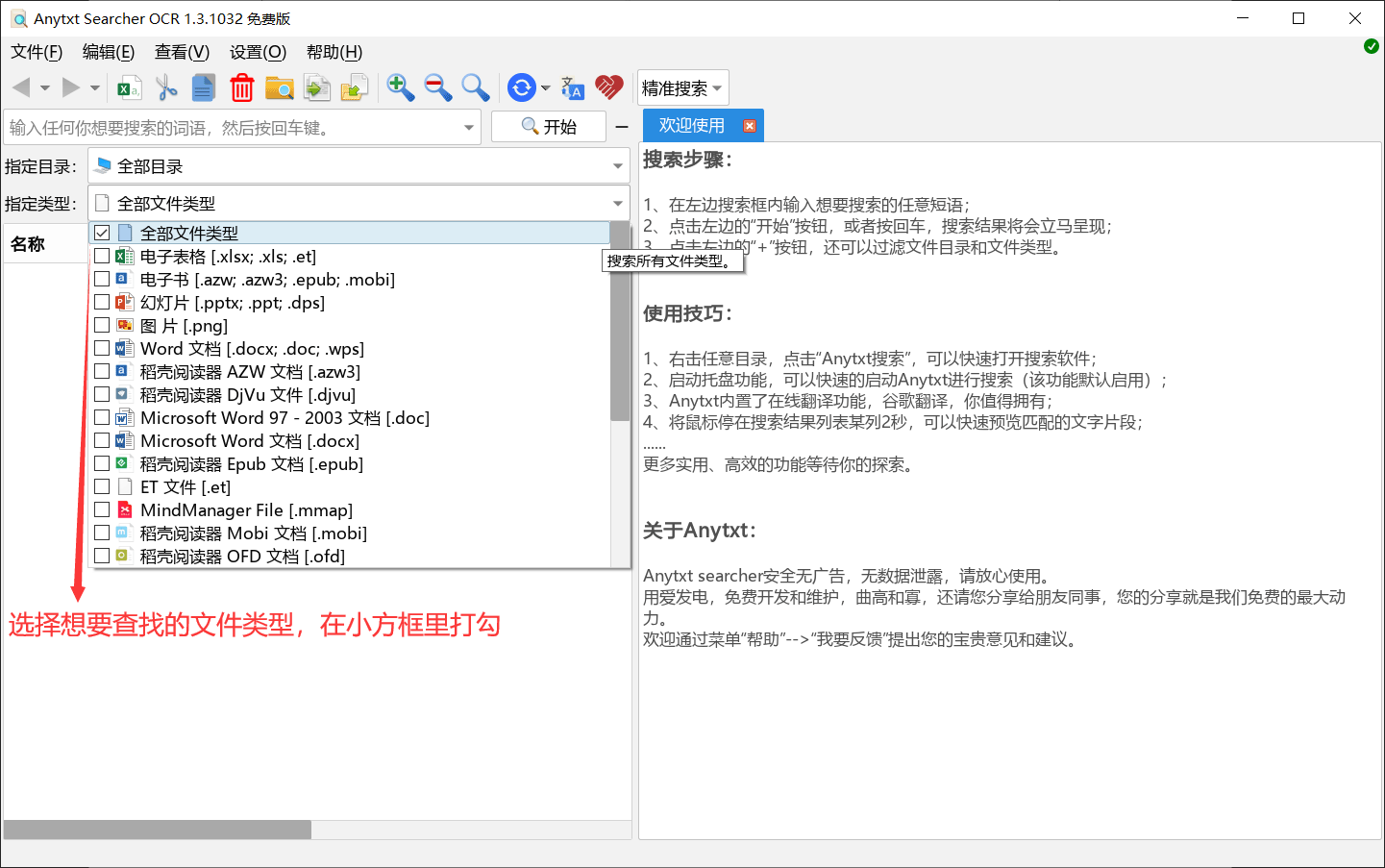
Task: Open the 精准搜索 search mode dropdown
Action: pos(682,88)
